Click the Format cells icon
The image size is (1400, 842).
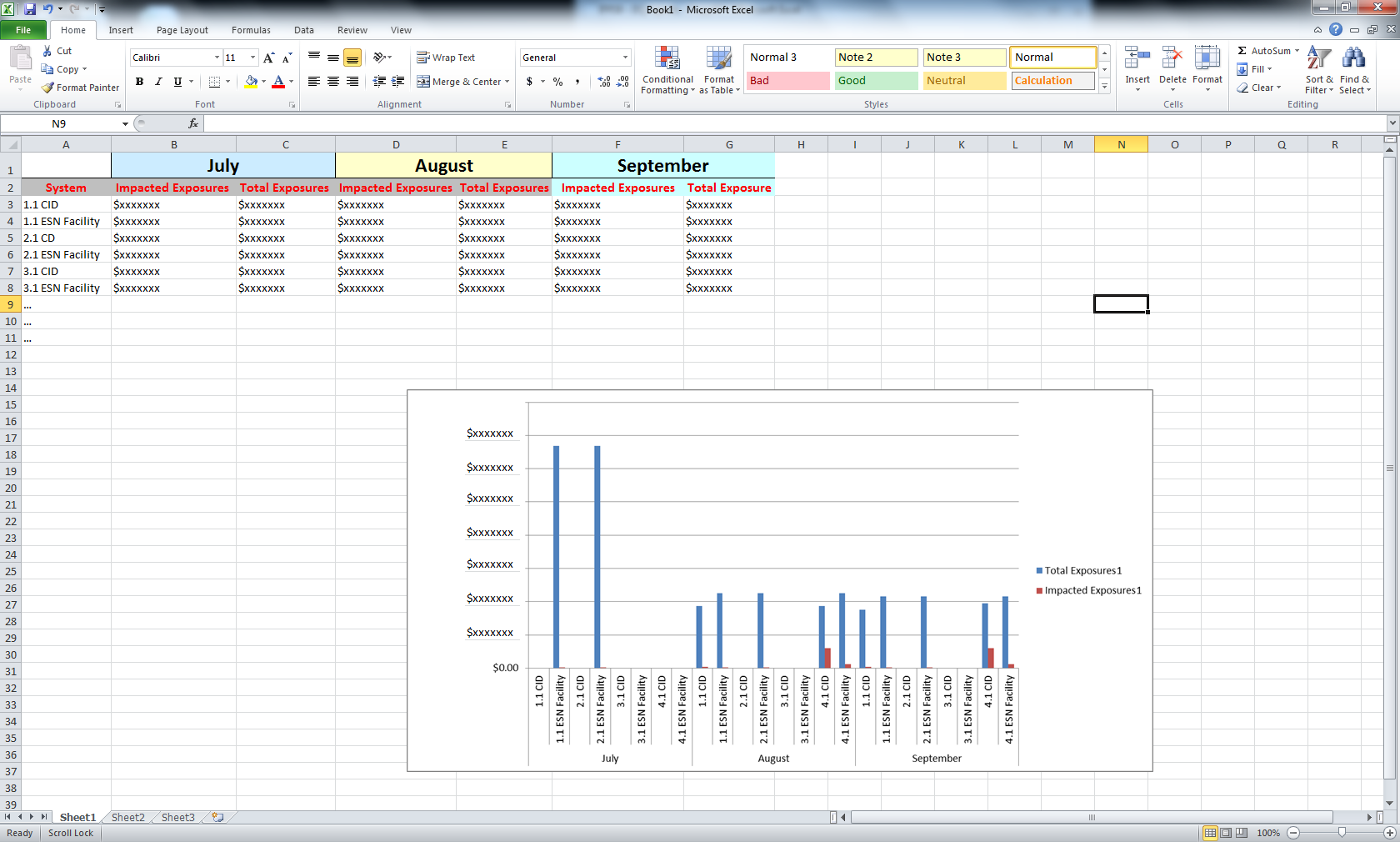point(1207,58)
